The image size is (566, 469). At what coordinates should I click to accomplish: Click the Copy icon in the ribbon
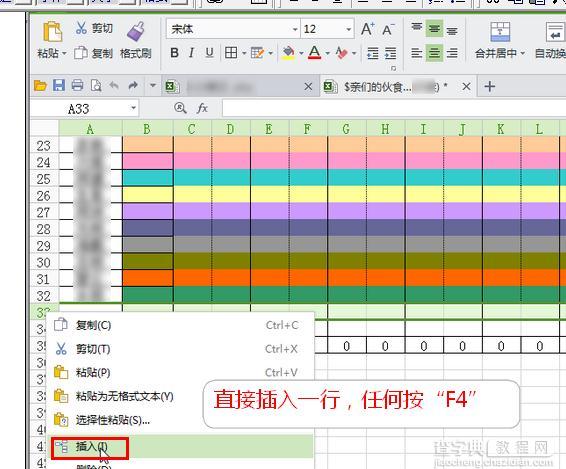(80, 53)
